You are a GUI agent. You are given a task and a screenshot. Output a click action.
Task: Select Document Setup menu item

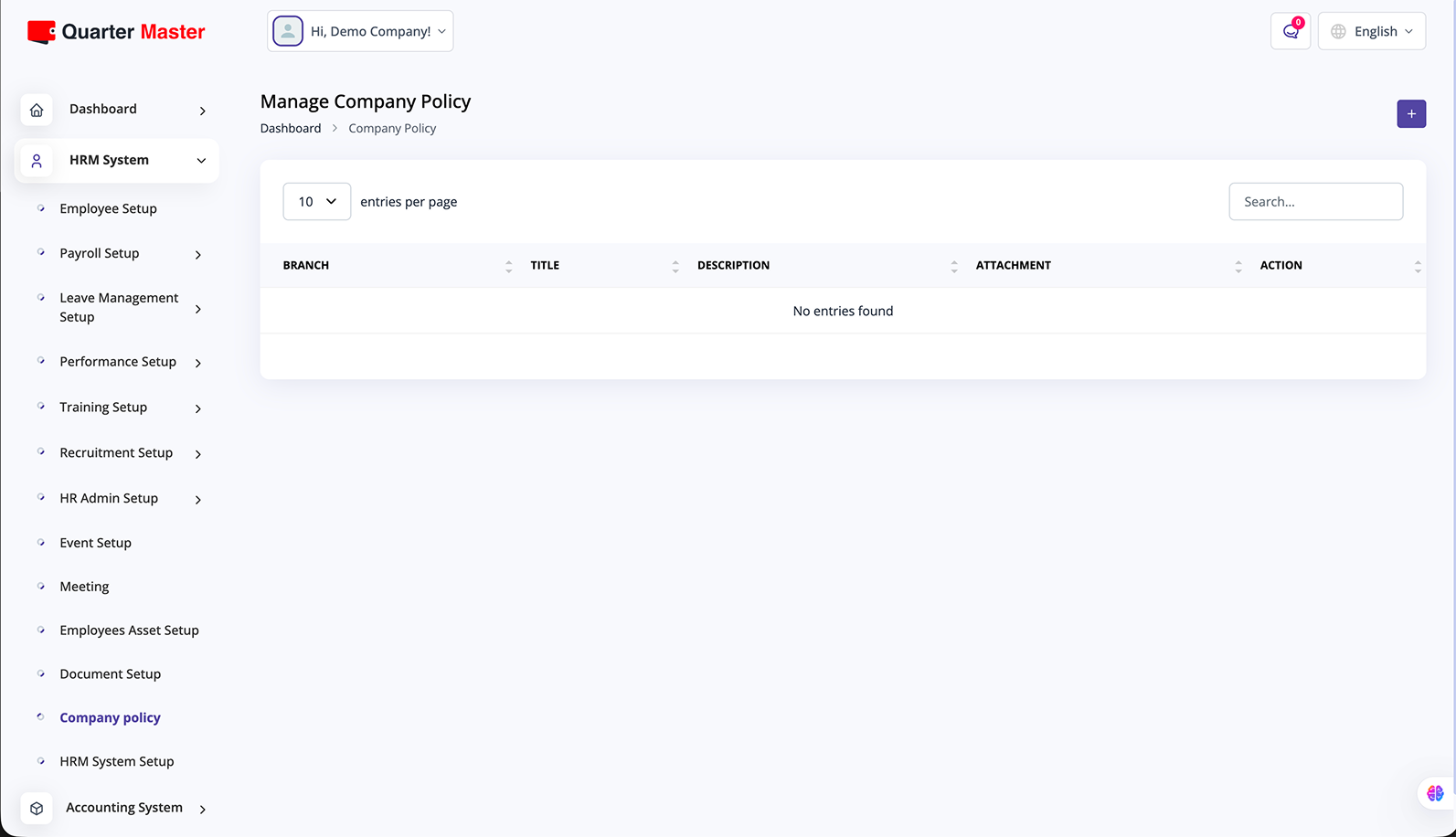coord(110,674)
